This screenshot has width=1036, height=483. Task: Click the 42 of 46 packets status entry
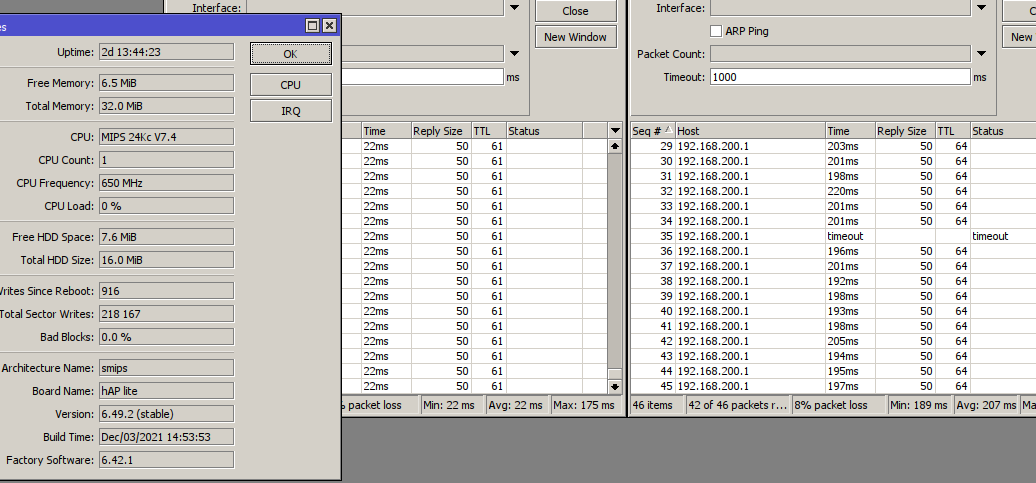(738, 405)
